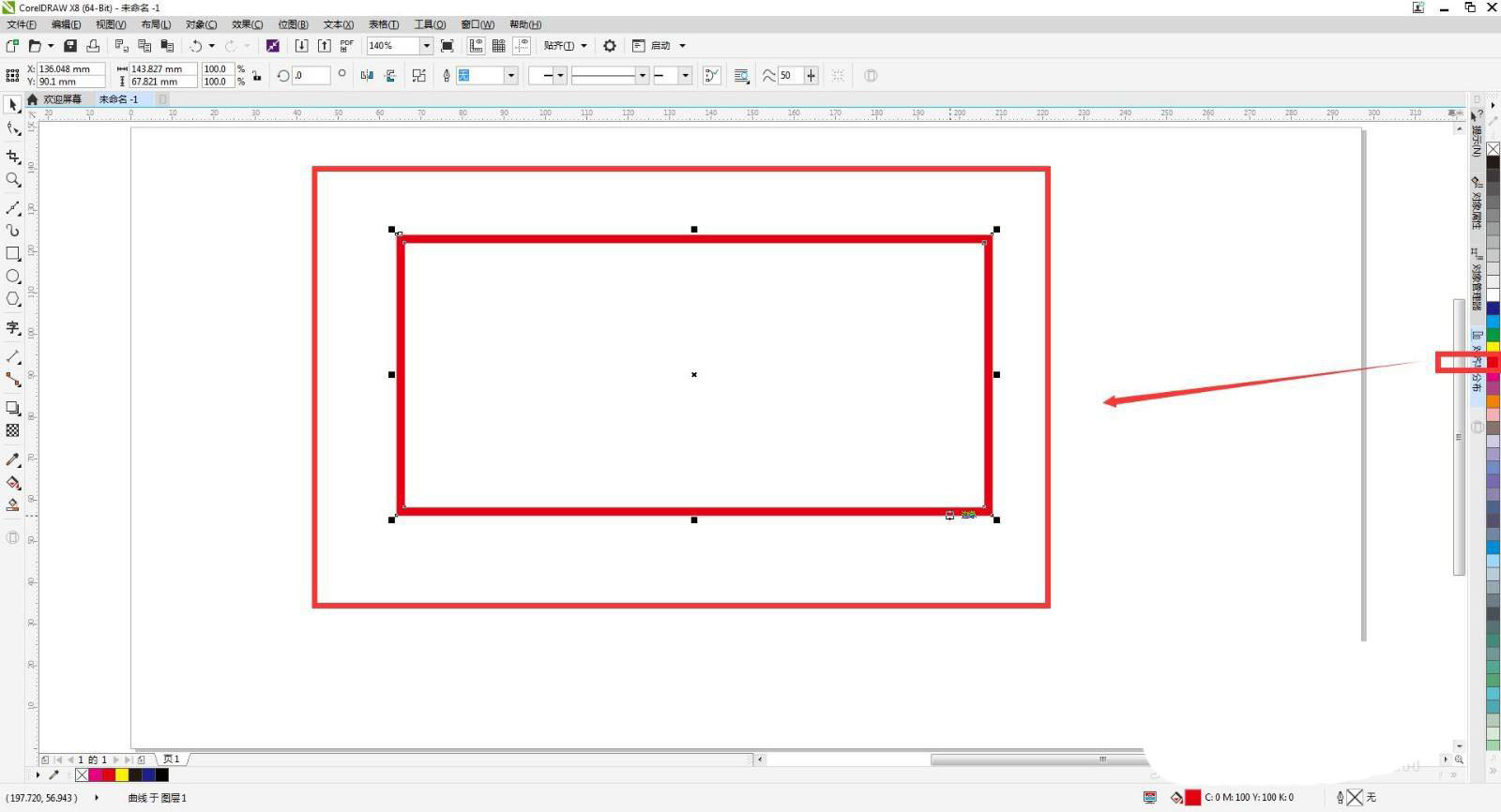
Task: Open the 文件(F) menu
Action: coord(22,24)
